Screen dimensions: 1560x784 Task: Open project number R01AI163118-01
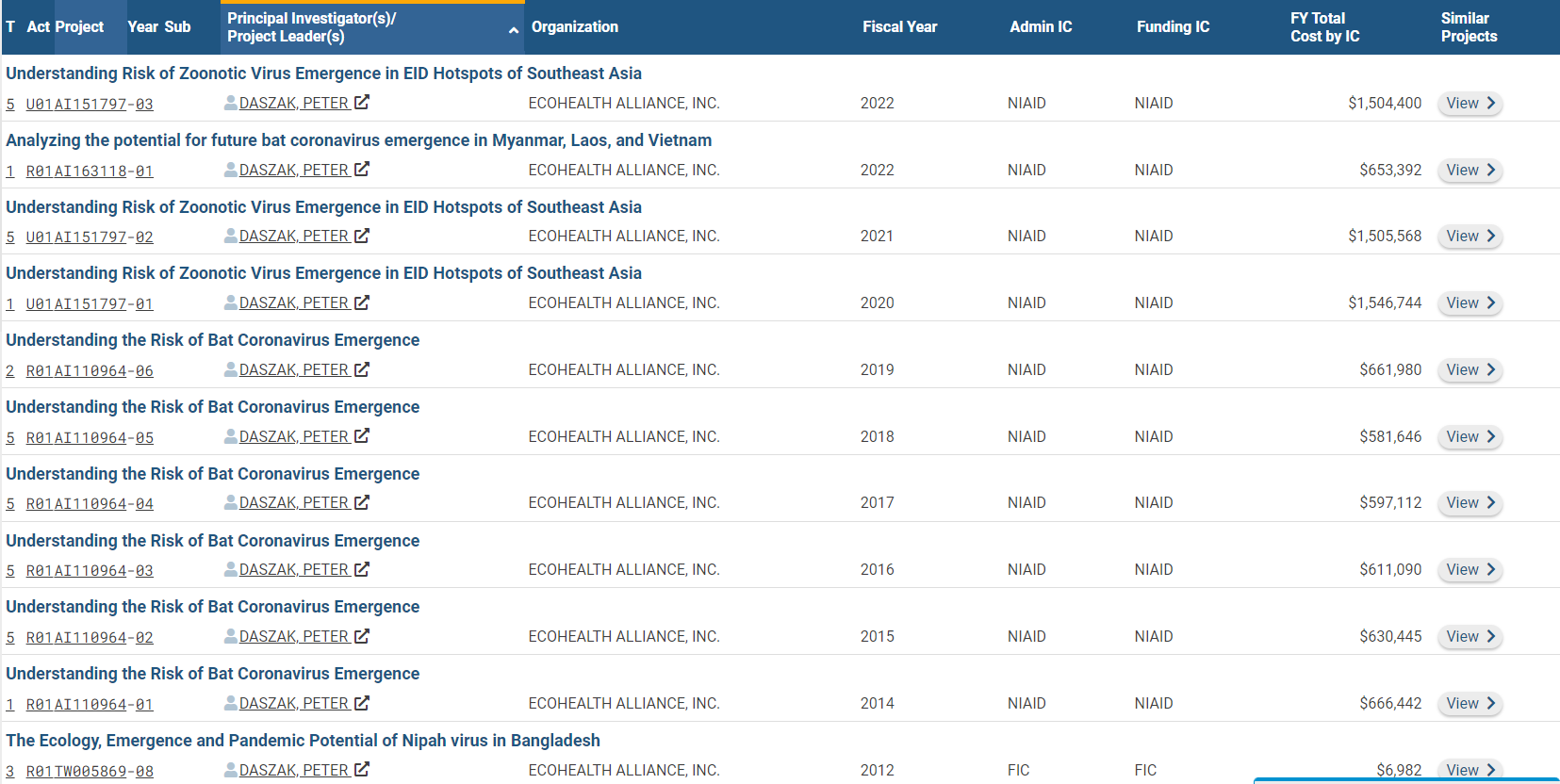click(x=90, y=171)
